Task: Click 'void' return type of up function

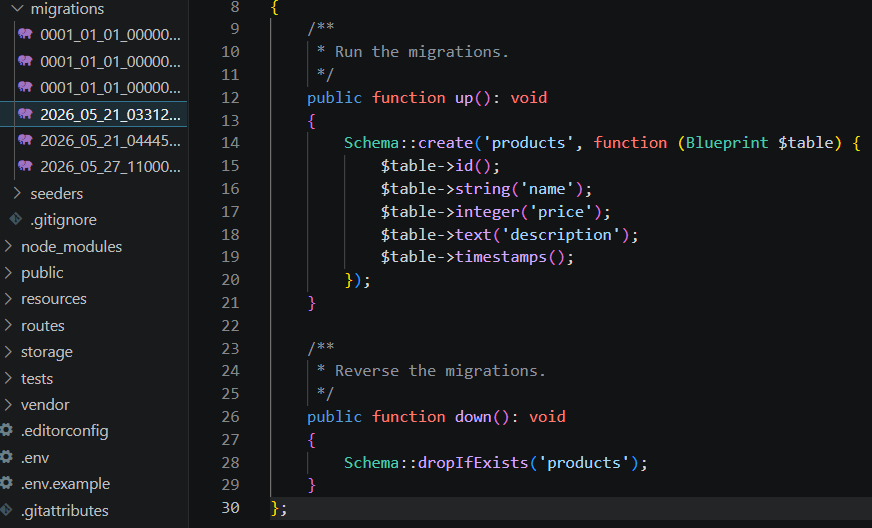Action: pyautogui.click(x=528, y=98)
